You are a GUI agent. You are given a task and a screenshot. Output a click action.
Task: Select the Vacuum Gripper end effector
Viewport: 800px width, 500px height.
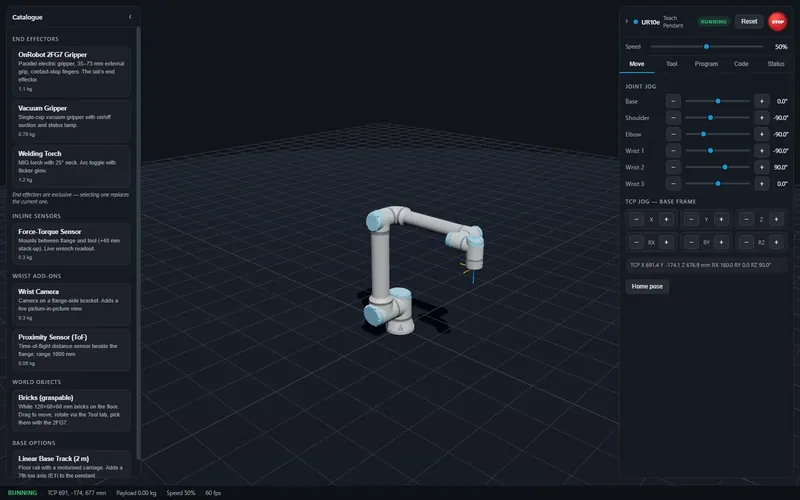click(x=71, y=121)
